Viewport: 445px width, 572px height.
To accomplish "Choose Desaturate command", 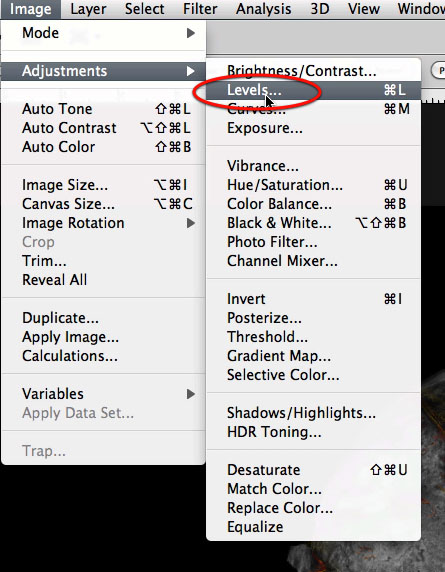I will [x=314, y=470].
